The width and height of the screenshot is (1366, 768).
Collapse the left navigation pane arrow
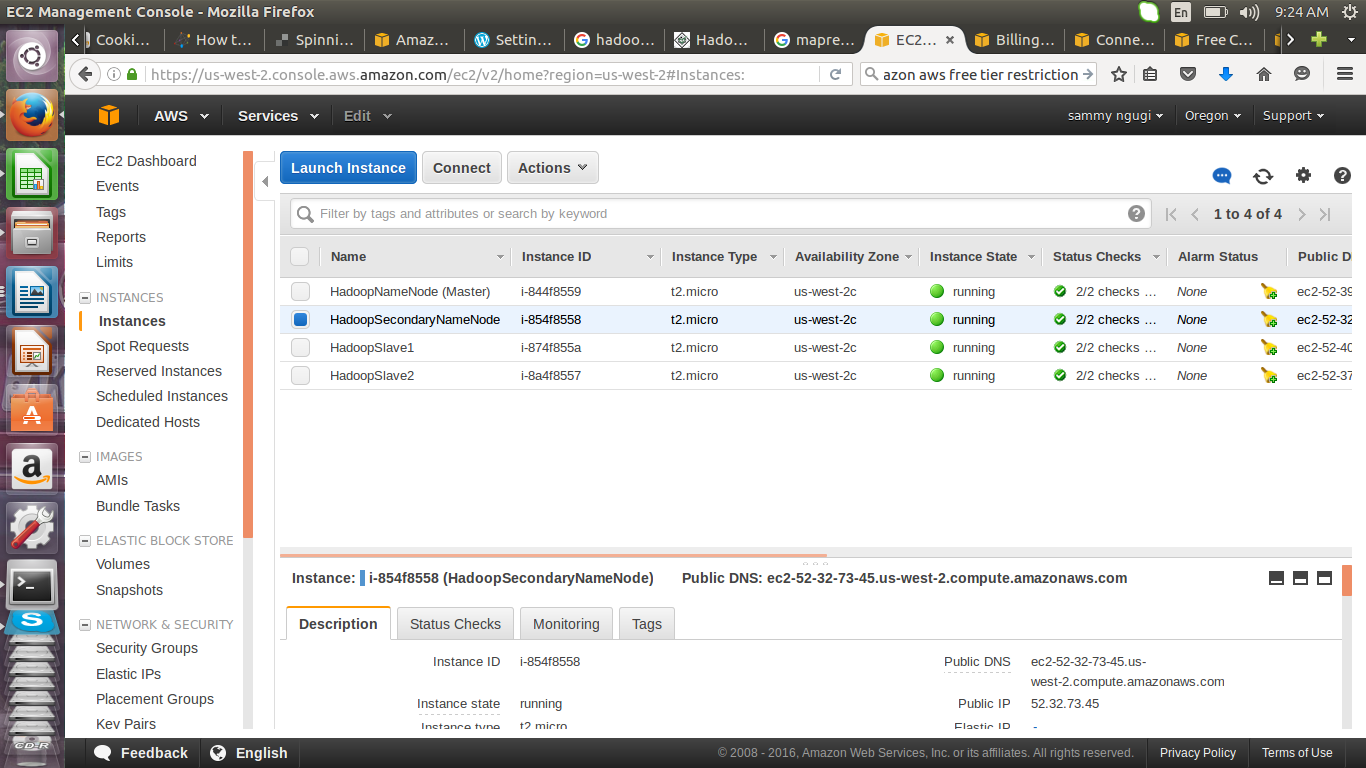[265, 182]
